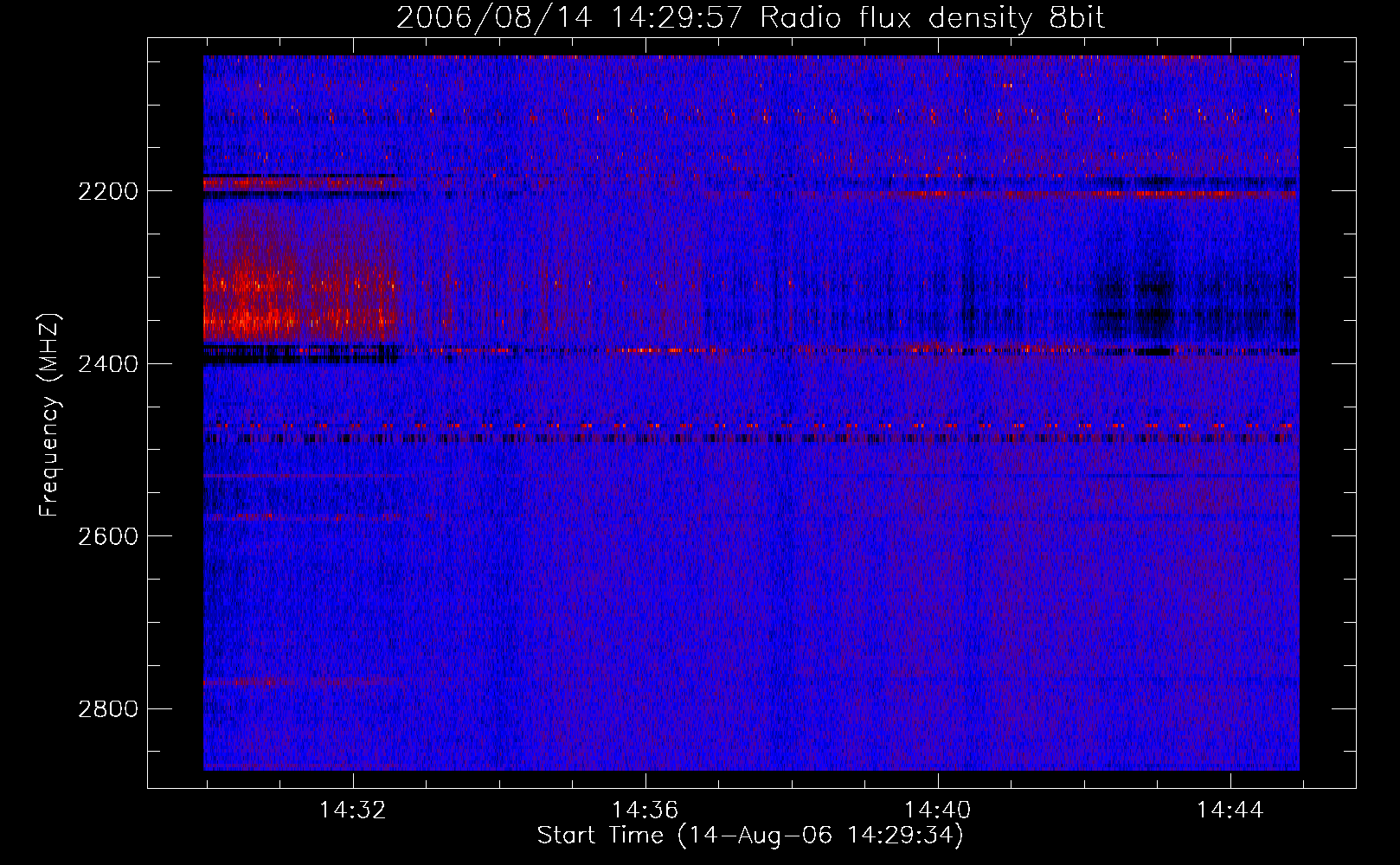Click the 14:44 time tick label
This screenshot has height=865, width=1400.
click(x=1230, y=811)
